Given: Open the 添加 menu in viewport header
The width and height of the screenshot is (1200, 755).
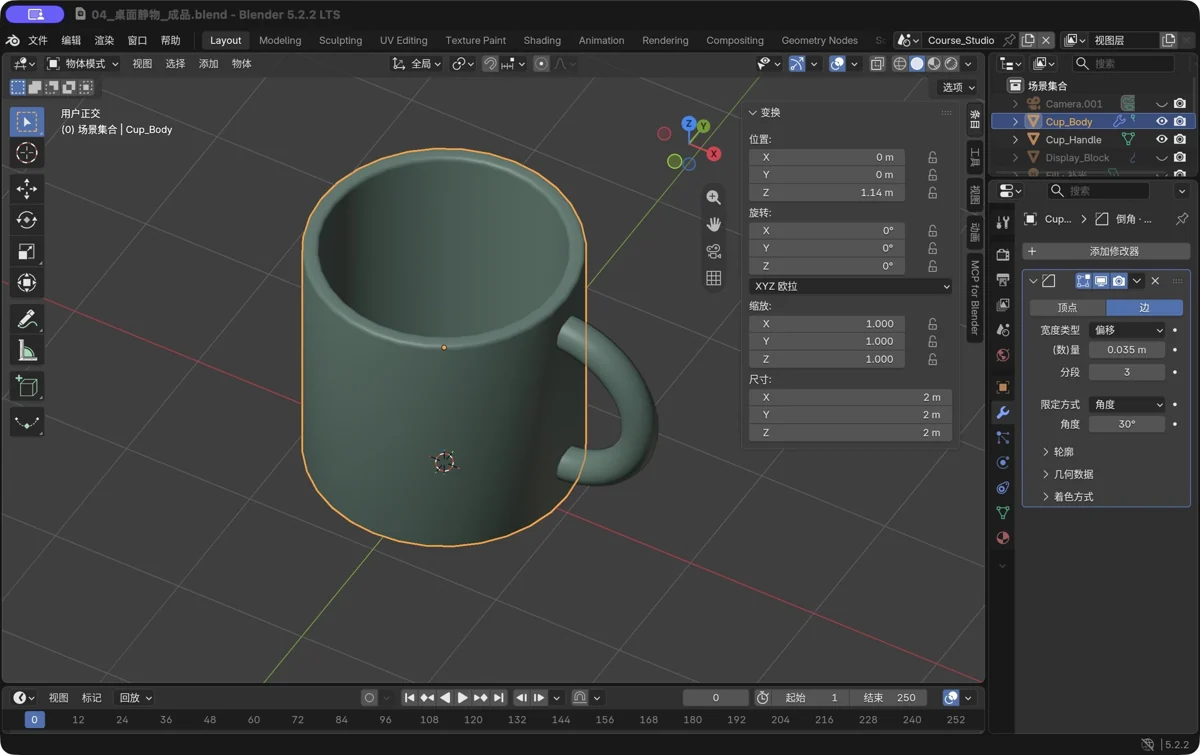Looking at the screenshot, I should [208, 64].
